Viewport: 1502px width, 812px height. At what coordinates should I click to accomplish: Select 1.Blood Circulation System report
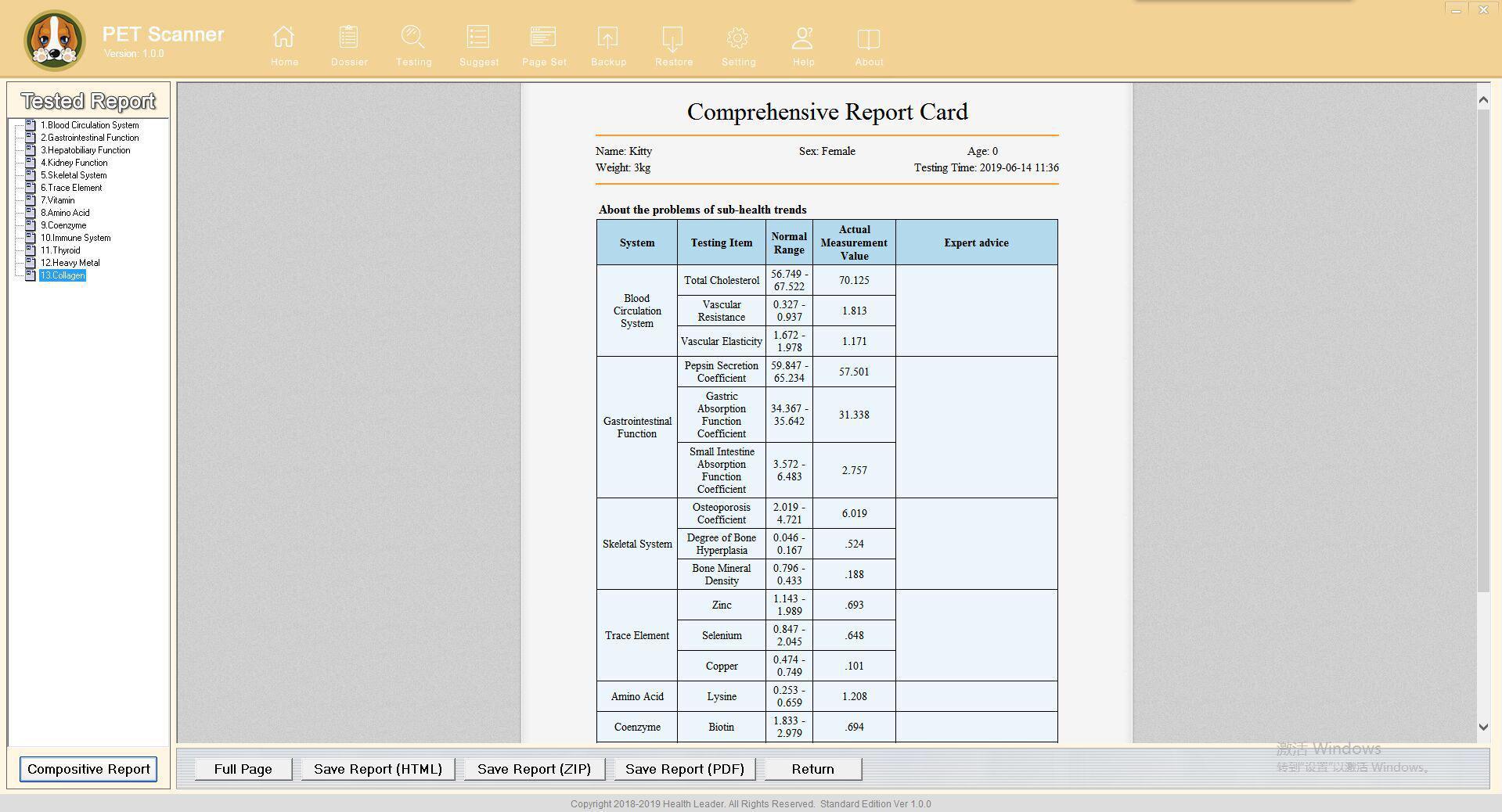[x=89, y=125]
